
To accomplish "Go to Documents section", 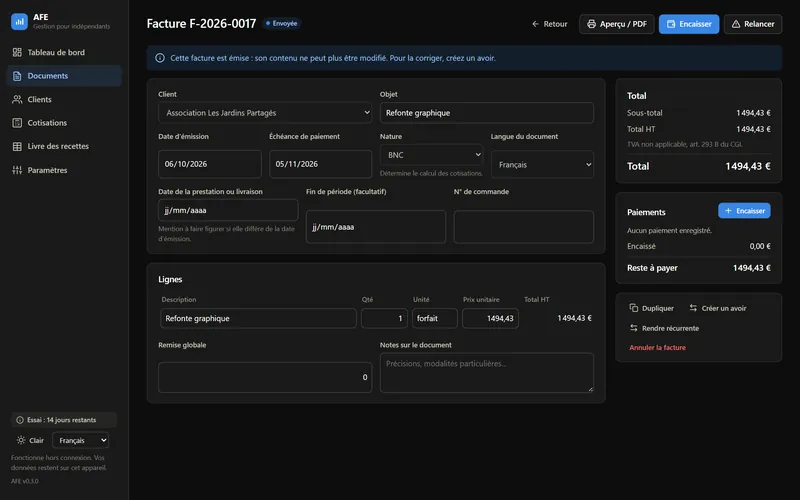I will 64,76.
